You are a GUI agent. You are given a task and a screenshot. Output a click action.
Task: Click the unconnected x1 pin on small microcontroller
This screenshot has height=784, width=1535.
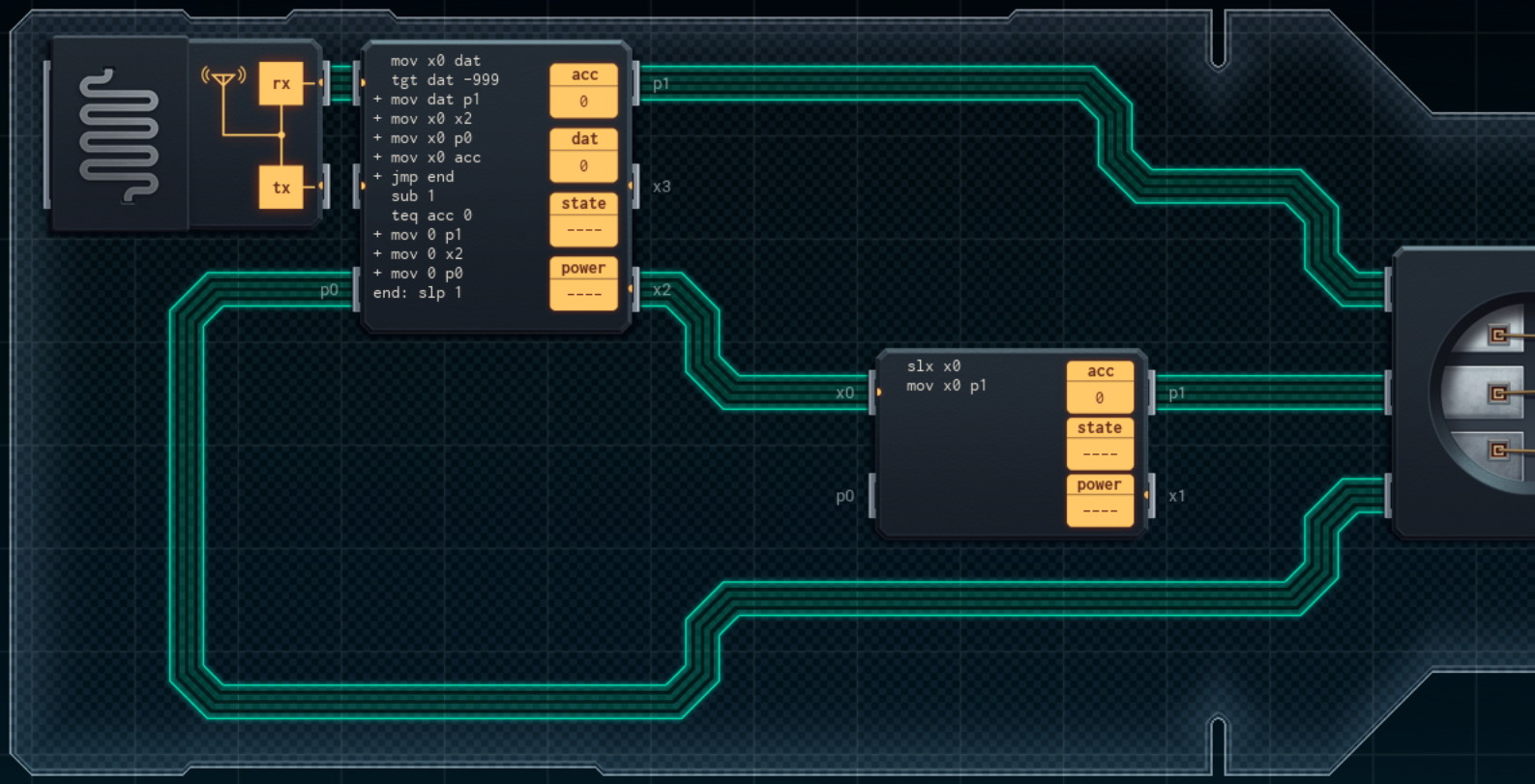point(1151,495)
